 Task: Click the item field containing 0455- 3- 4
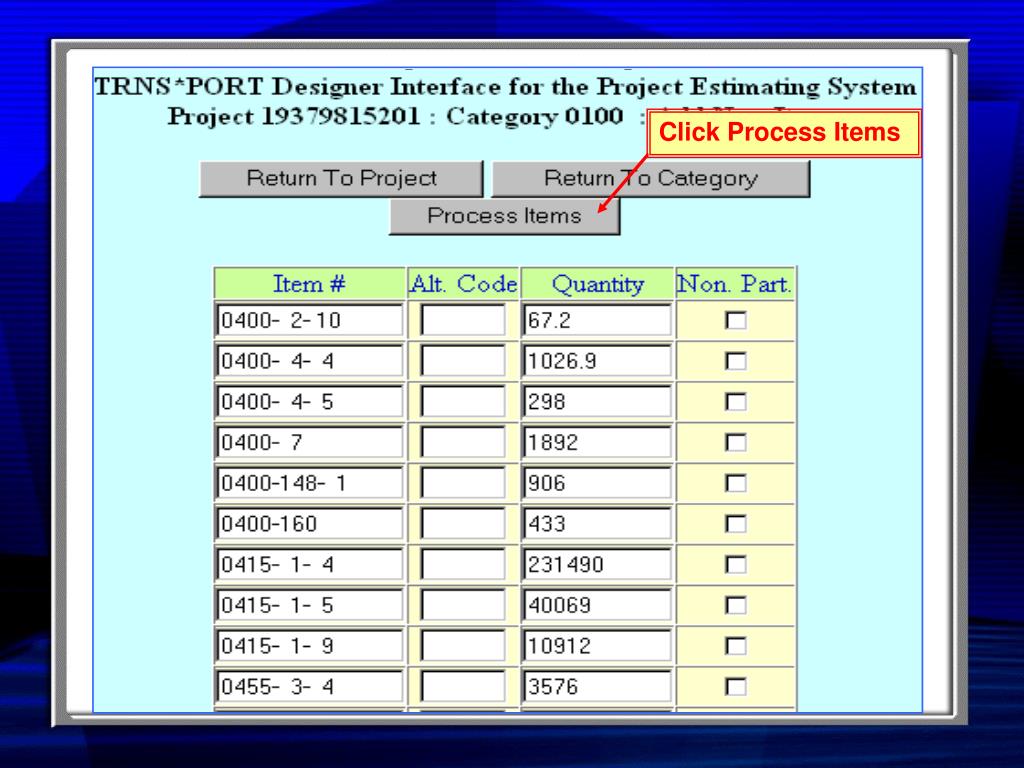click(x=310, y=686)
